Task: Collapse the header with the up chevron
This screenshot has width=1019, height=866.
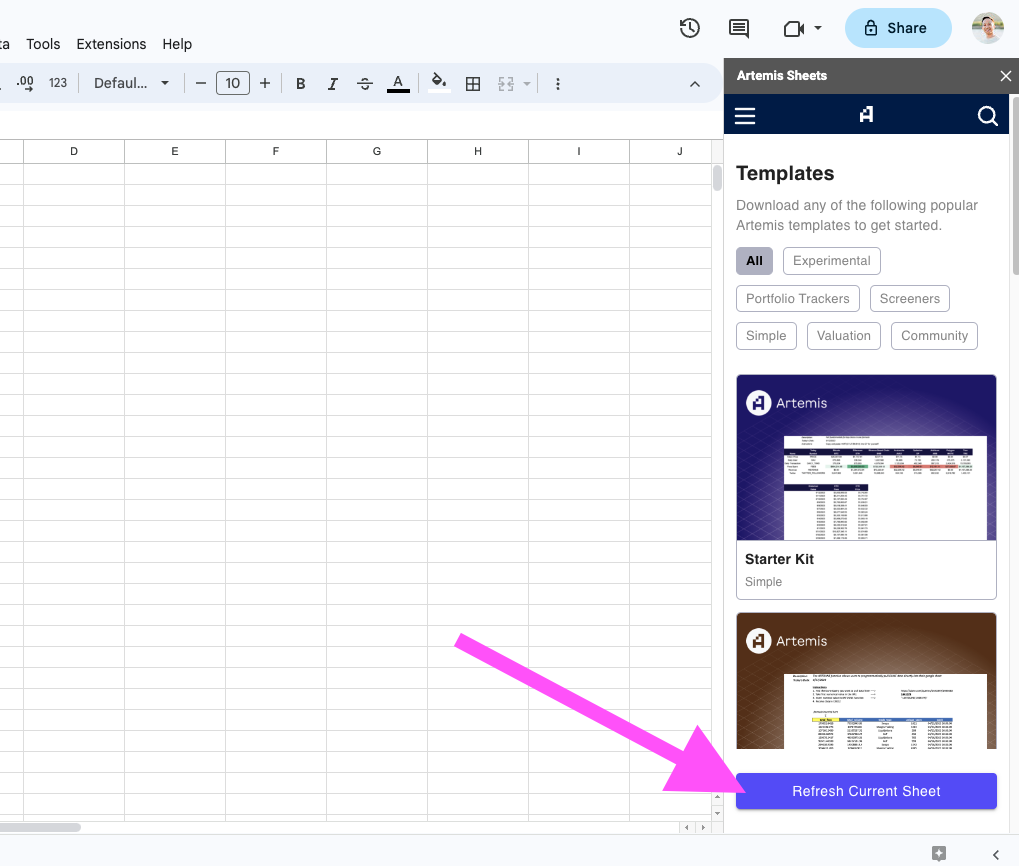Action: (695, 84)
